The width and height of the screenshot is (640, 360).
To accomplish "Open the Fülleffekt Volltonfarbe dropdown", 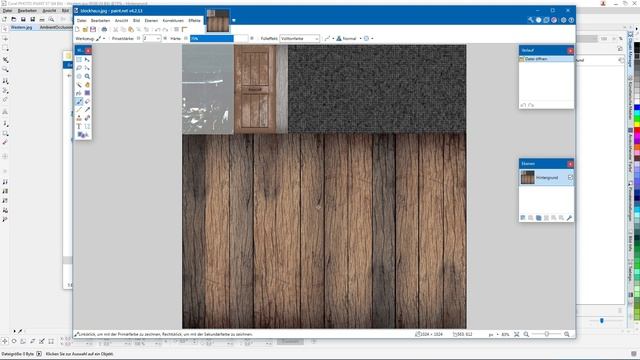I will (299, 38).
